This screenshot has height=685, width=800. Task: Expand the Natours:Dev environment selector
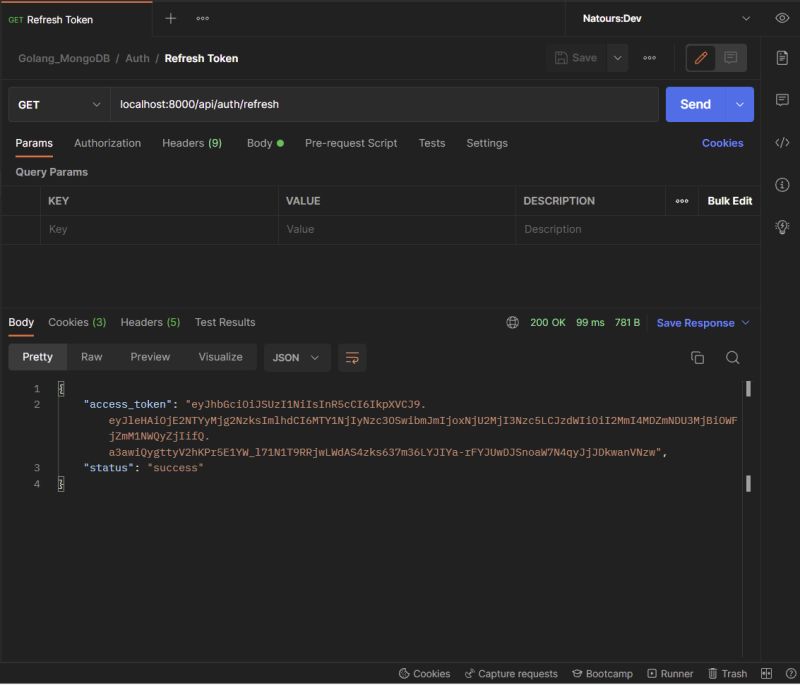pos(686,18)
